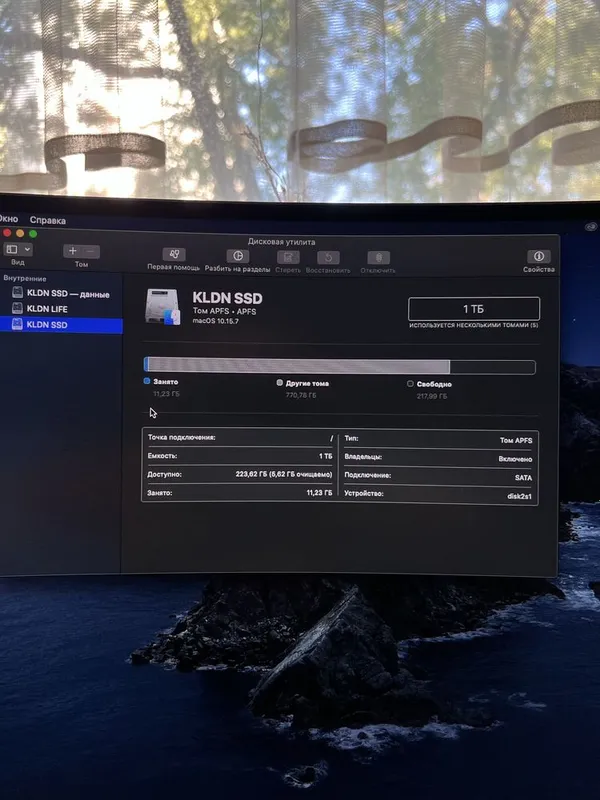Viewport: 600px width, 800px height.
Task: Open the Окно menu
Action: (9, 219)
